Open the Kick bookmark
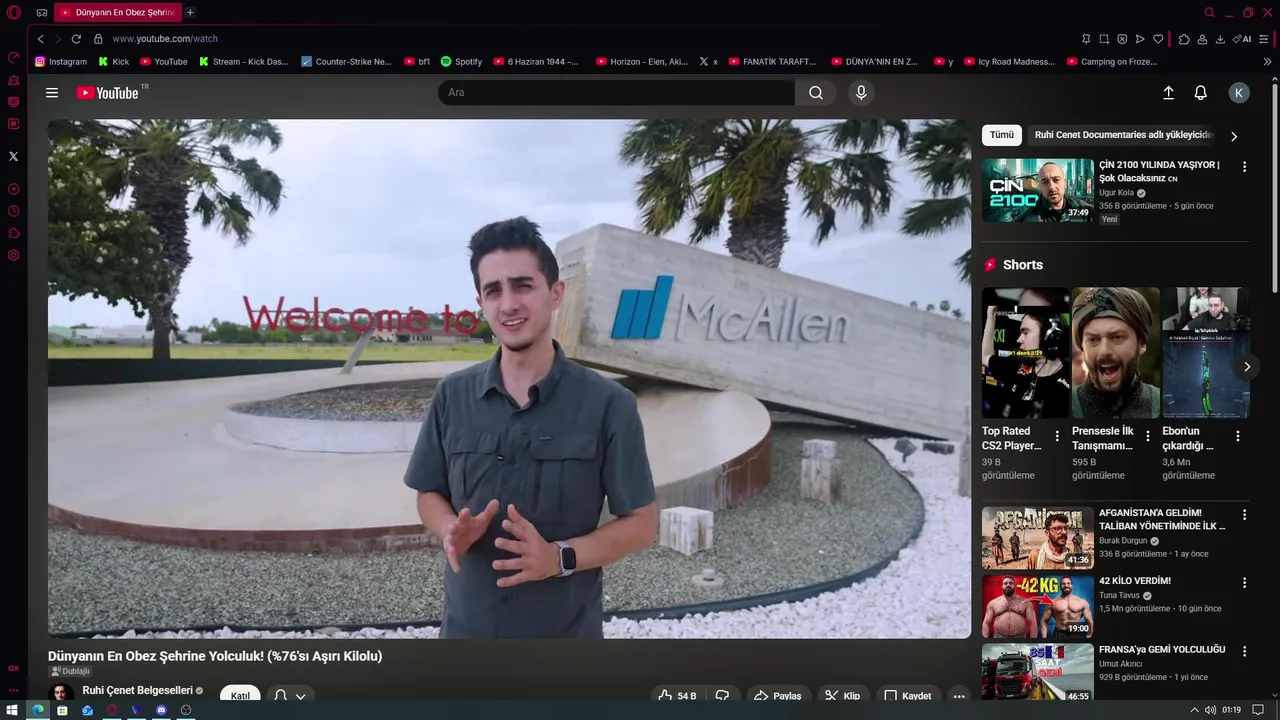 [x=114, y=62]
